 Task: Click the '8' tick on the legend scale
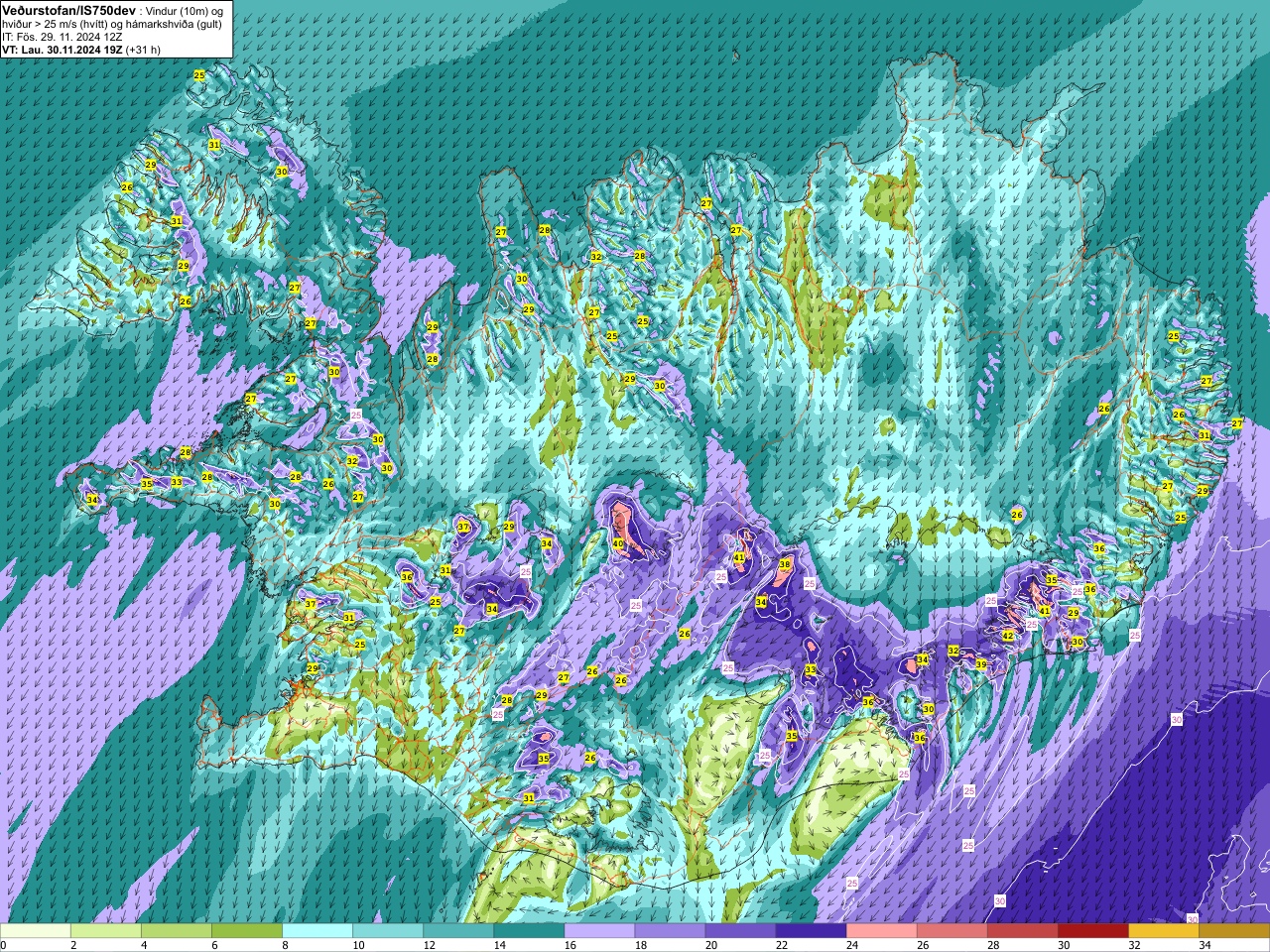(x=284, y=945)
